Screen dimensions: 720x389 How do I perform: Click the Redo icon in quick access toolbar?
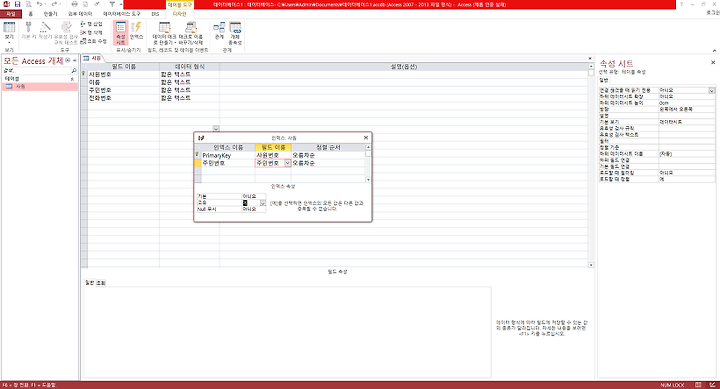54,4
